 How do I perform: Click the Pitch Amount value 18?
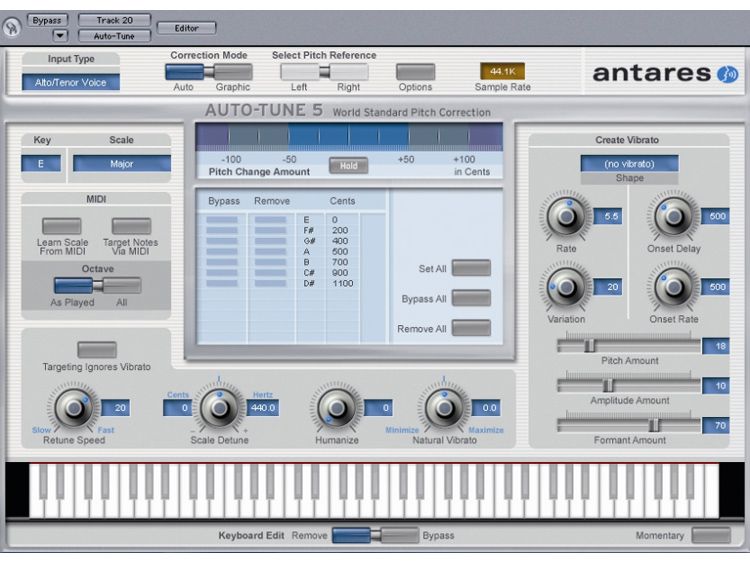pyautogui.click(x=716, y=346)
